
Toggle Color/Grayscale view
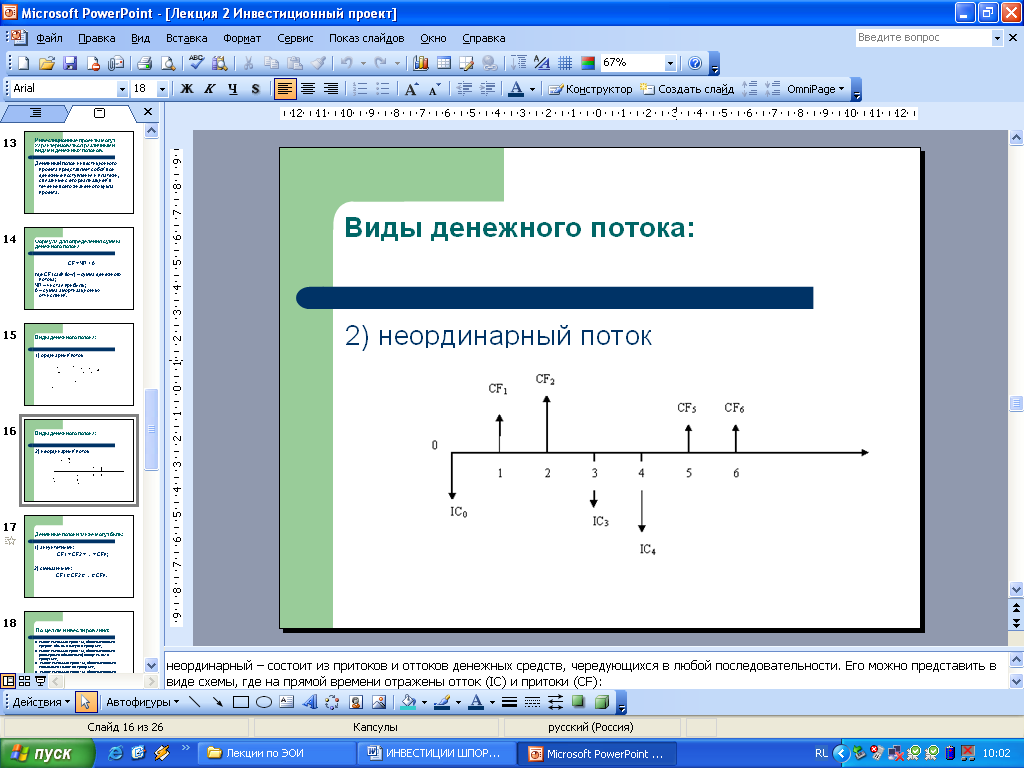pyautogui.click(x=588, y=63)
